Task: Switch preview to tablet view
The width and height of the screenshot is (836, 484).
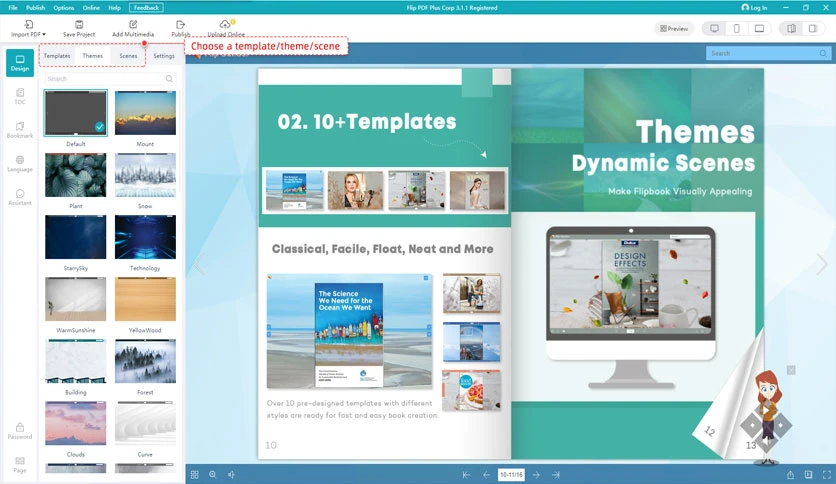Action: (759, 28)
